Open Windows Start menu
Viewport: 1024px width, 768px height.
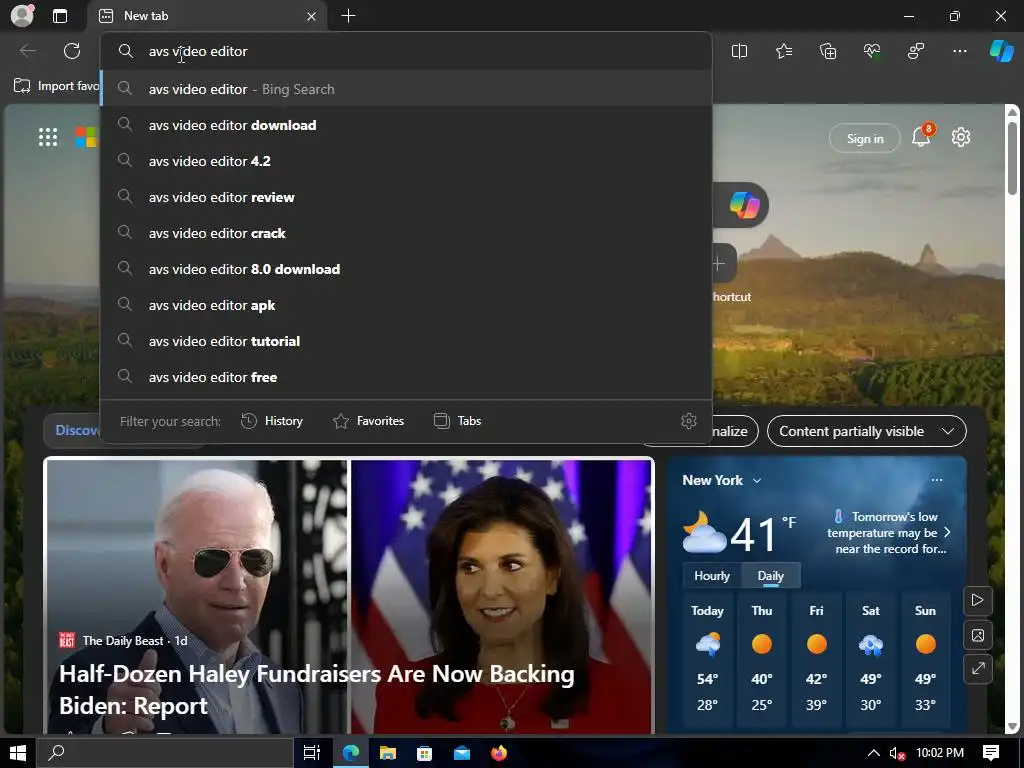(18, 753)
